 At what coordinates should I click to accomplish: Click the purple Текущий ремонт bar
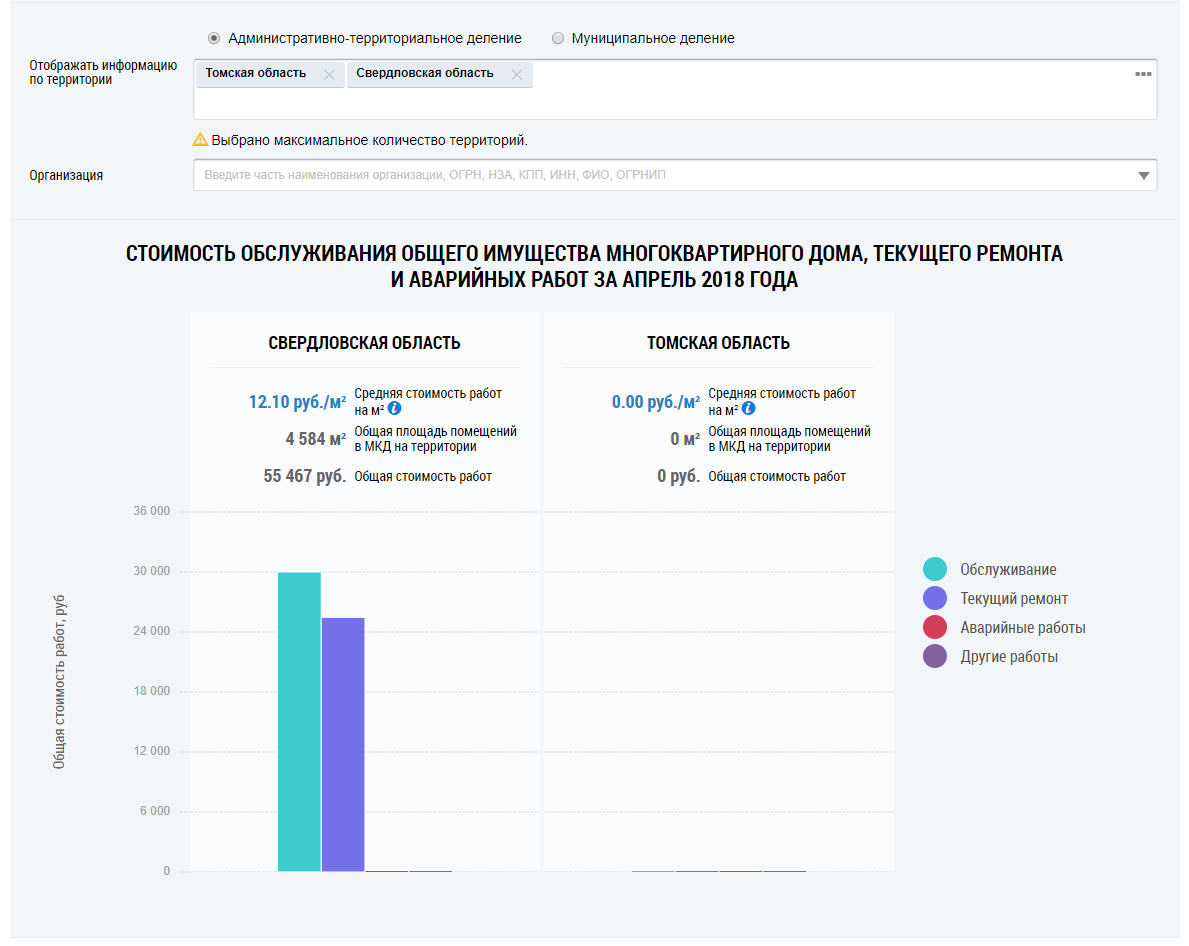point(343,745)
